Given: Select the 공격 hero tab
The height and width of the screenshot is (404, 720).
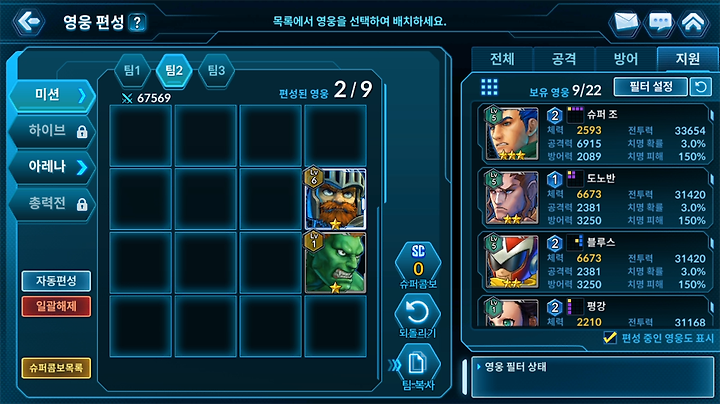Looking at the screenshot, I should (564, 59).
